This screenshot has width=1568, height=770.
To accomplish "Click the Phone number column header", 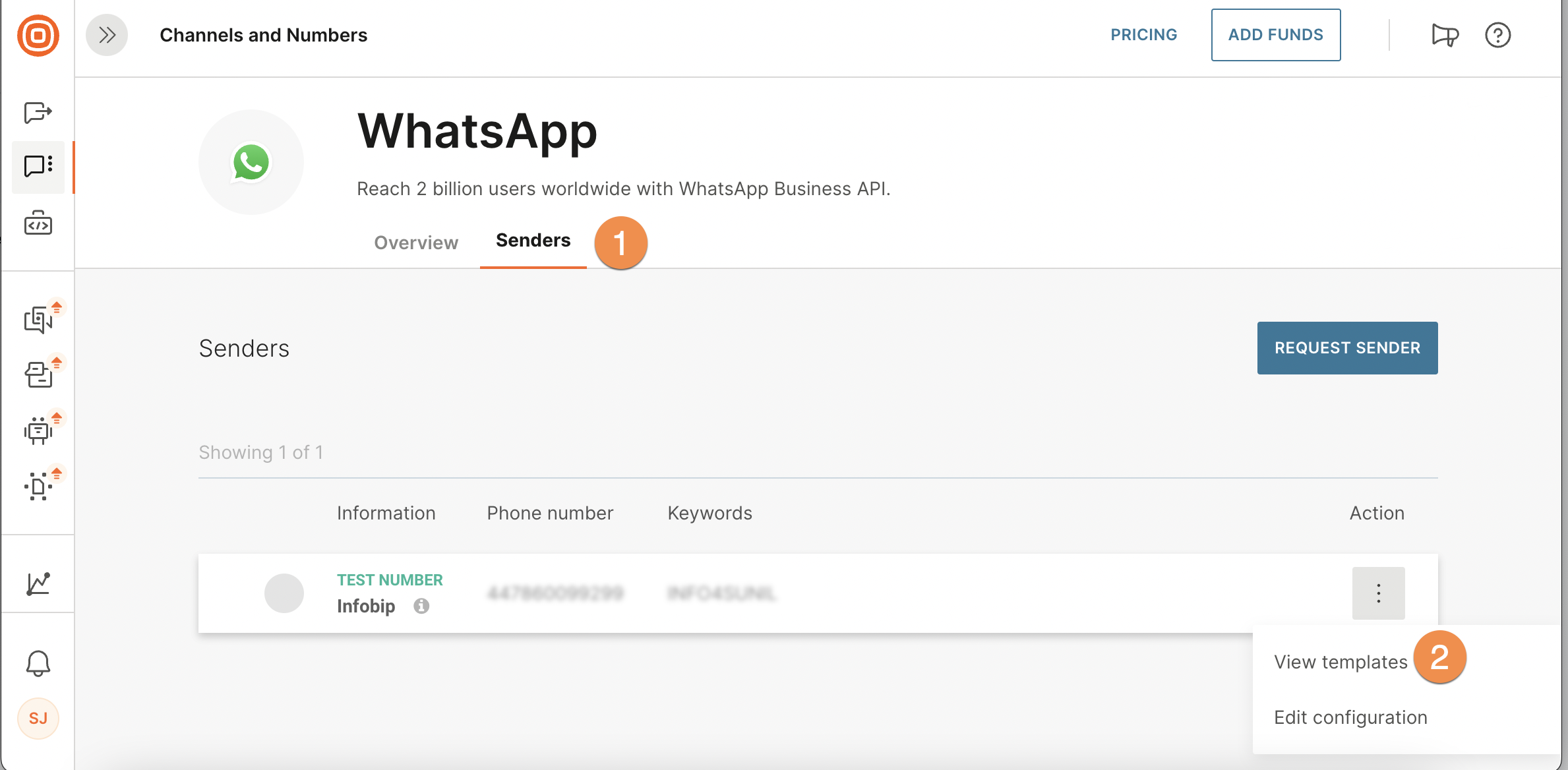I will coord(550,513).
